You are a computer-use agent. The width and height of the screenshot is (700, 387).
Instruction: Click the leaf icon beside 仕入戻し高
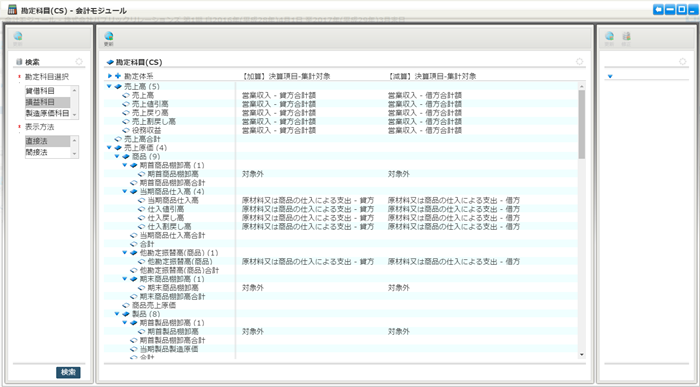142,218
